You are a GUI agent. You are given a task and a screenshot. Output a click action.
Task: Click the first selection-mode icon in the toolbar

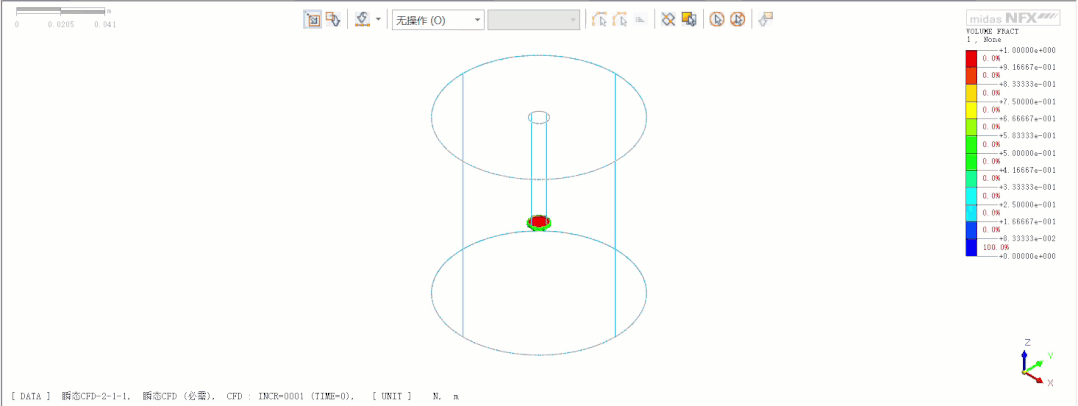pyautogui.click(x=312, y=19)
